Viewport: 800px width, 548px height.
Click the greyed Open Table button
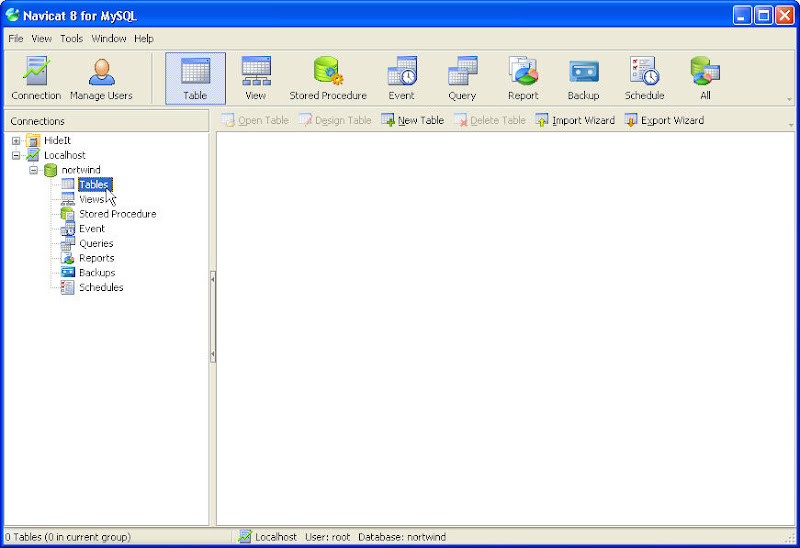pos(255,120)
